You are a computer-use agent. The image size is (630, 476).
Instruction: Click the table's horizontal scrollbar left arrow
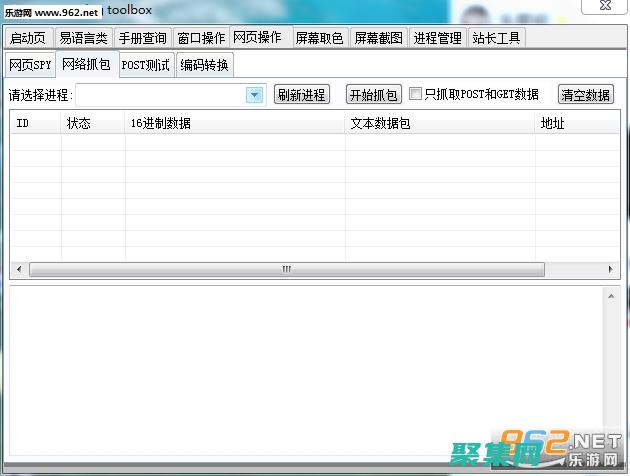(x=18, y=270)
